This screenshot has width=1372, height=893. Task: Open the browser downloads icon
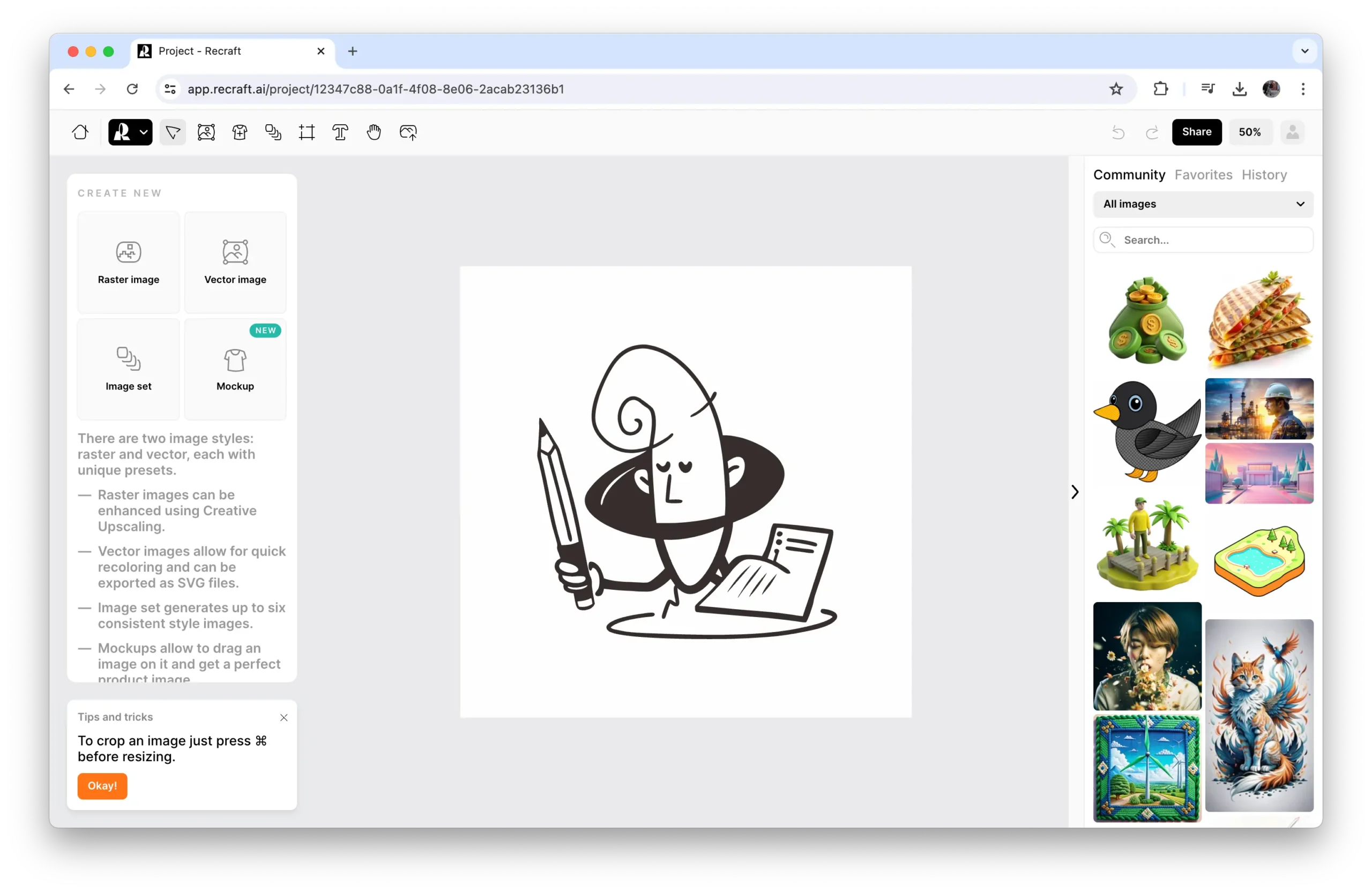pos(1240,89)
